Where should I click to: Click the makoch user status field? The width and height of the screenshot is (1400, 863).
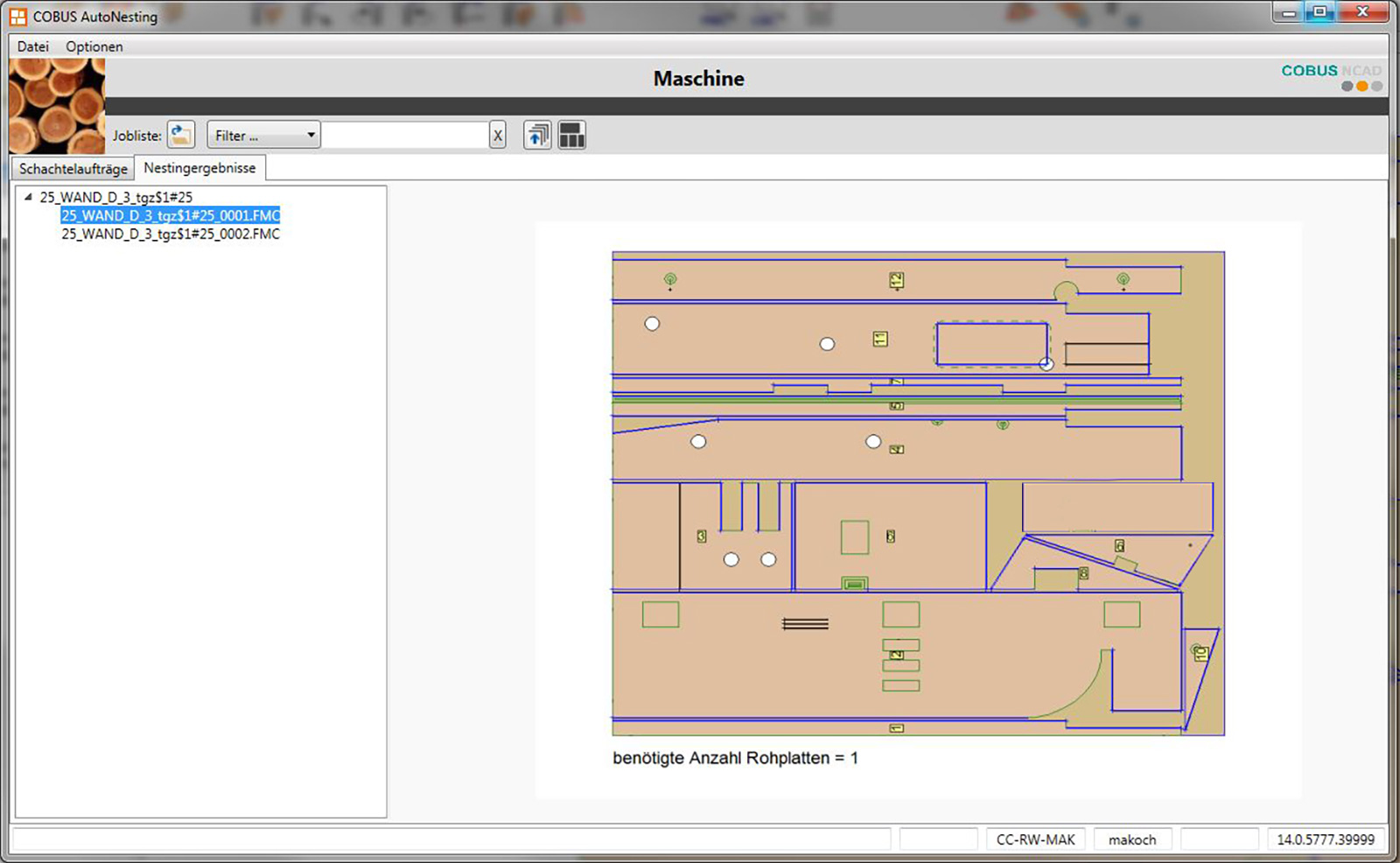(x=1132, y=839)
